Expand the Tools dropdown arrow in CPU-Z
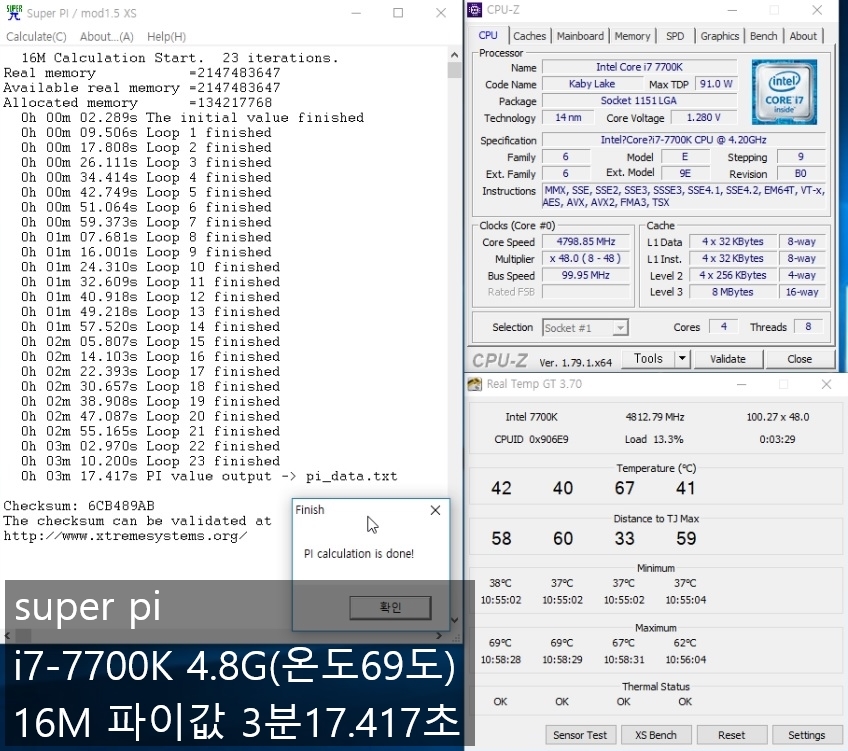 pyautogui.click(x=683, y=358)
